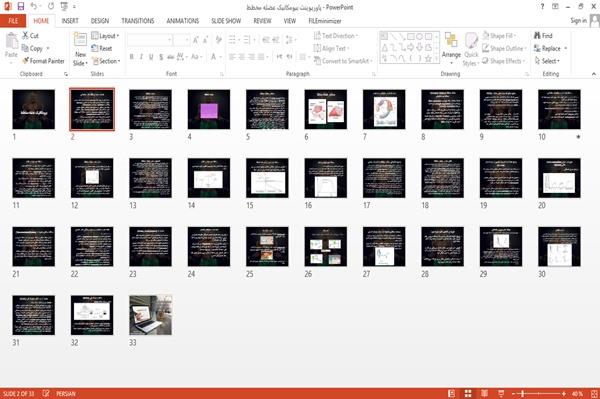The image size is (600, 399).
Task: Open Shape Fill dropdown
Action: (x=499, y=36)
